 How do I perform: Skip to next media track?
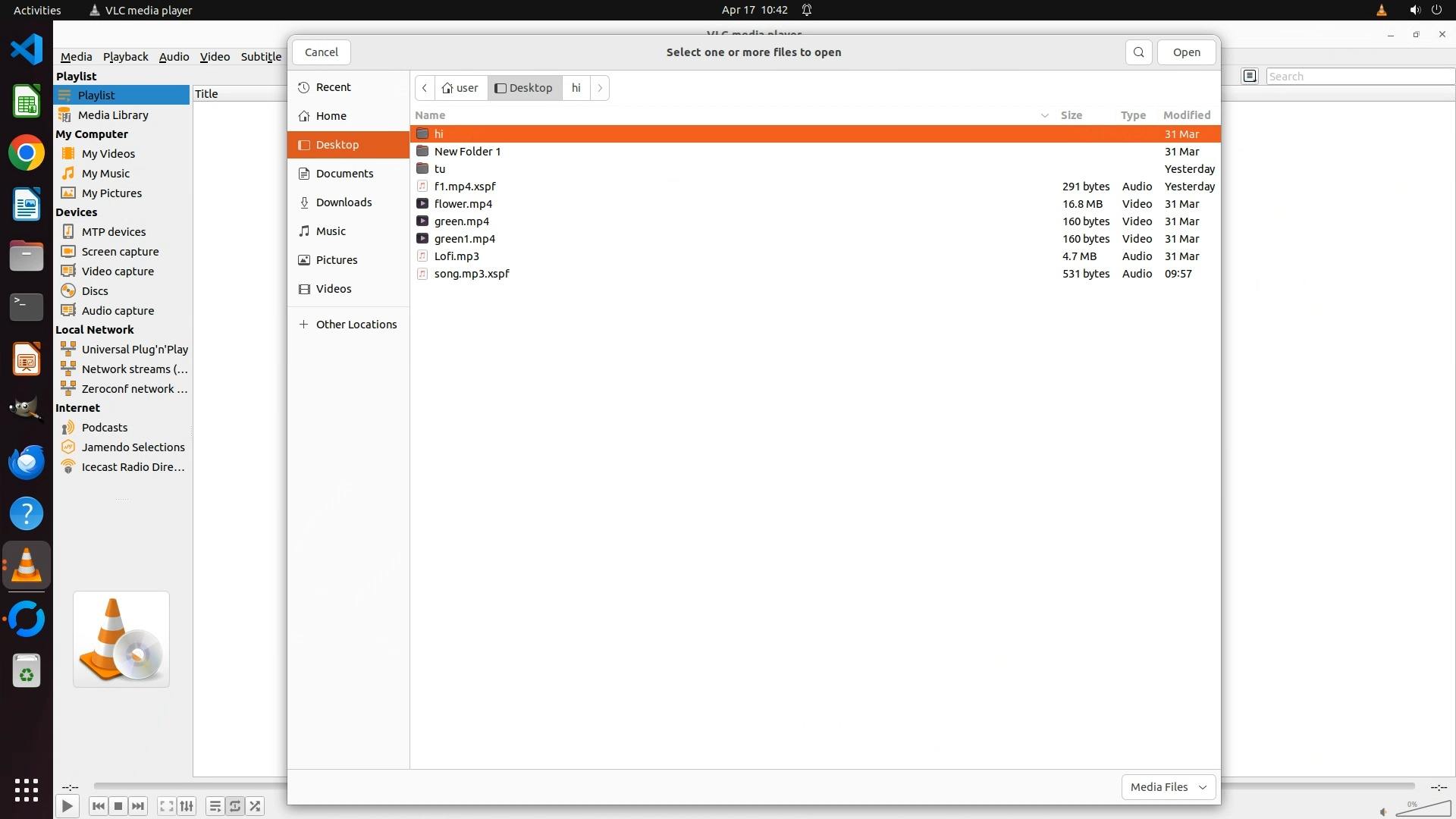[138, 806]
